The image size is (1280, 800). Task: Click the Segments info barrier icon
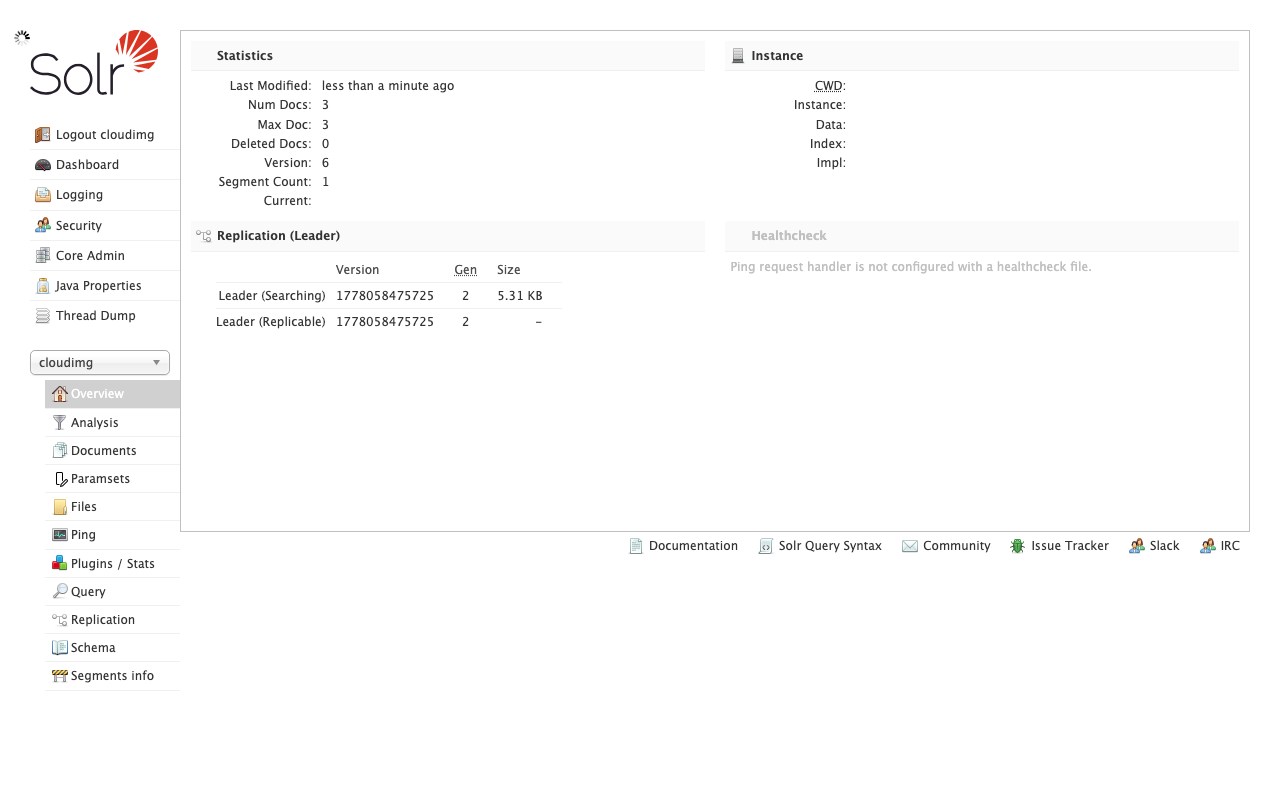[60, 676]
